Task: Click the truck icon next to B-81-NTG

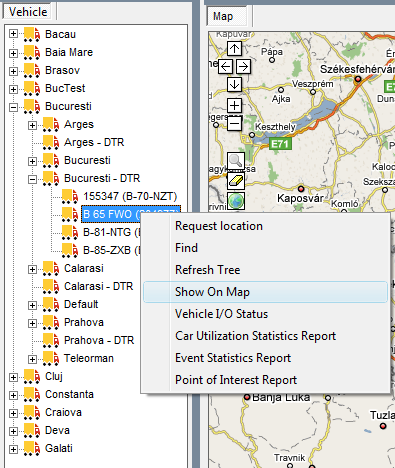Action: [x=70, y=232]
